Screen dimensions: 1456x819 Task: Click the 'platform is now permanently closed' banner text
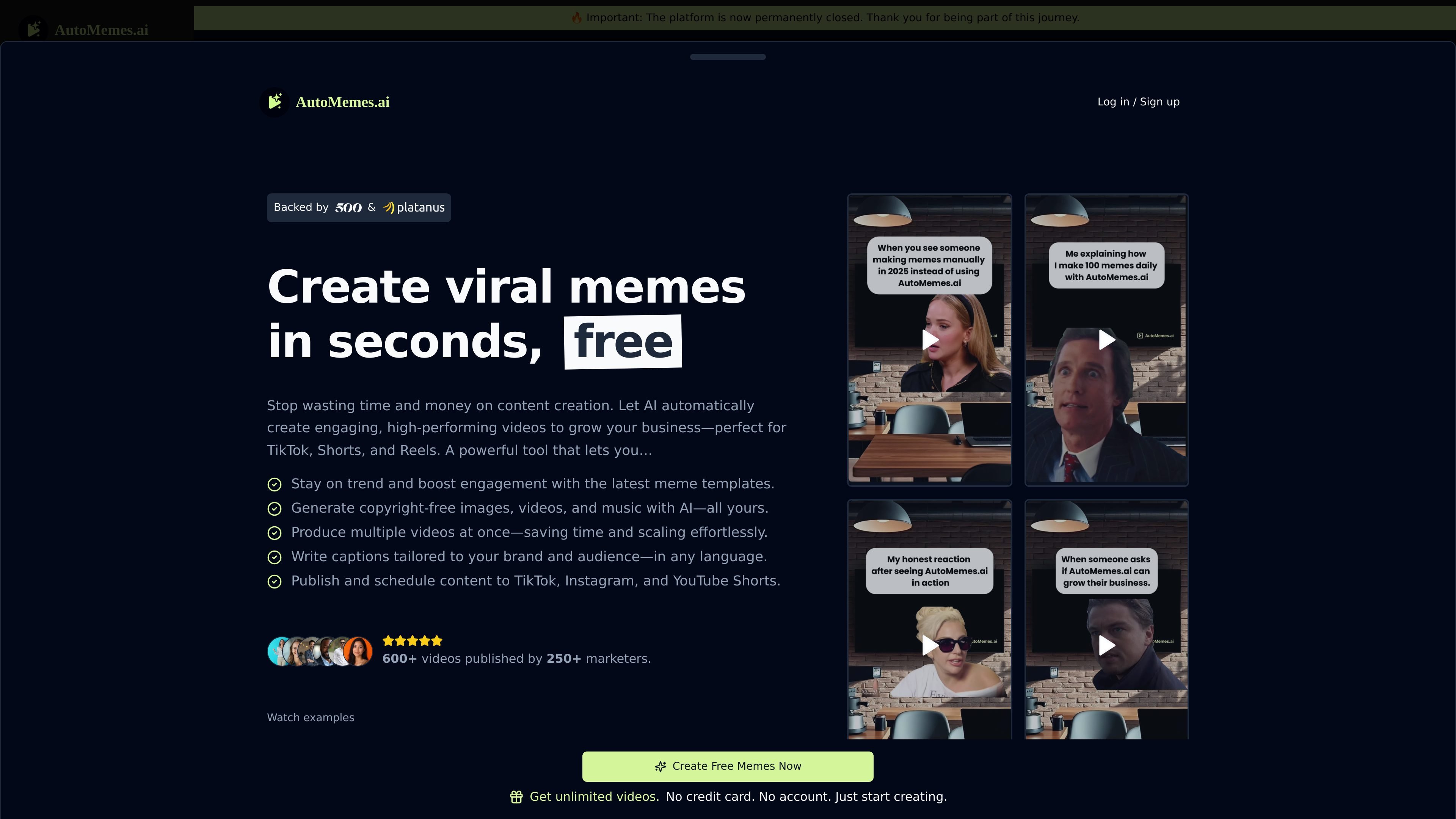pyautogui.click(x=833, y=17)
